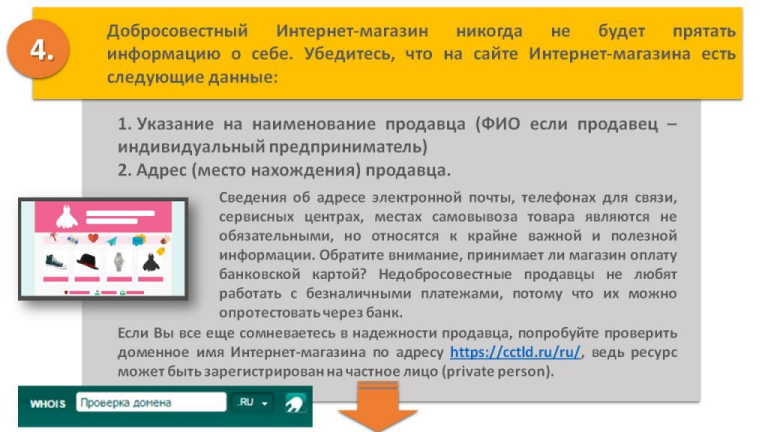This screenshot has height=432, width=768.
Task: Open the .RU domain zone dropdown
Action: [252, 403]
